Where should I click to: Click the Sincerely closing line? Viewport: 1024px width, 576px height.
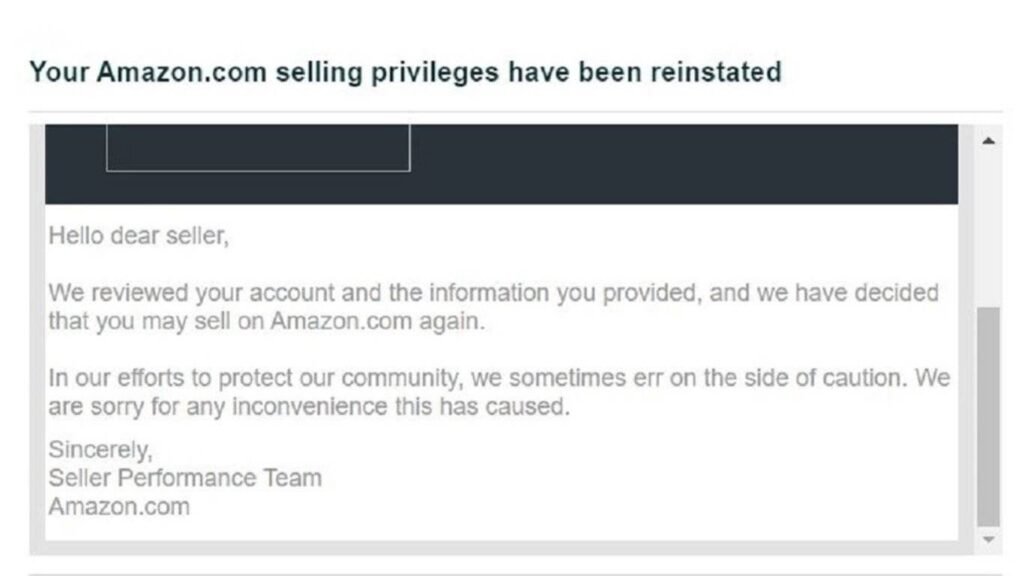pyautogui.click(x=100, y=450)
